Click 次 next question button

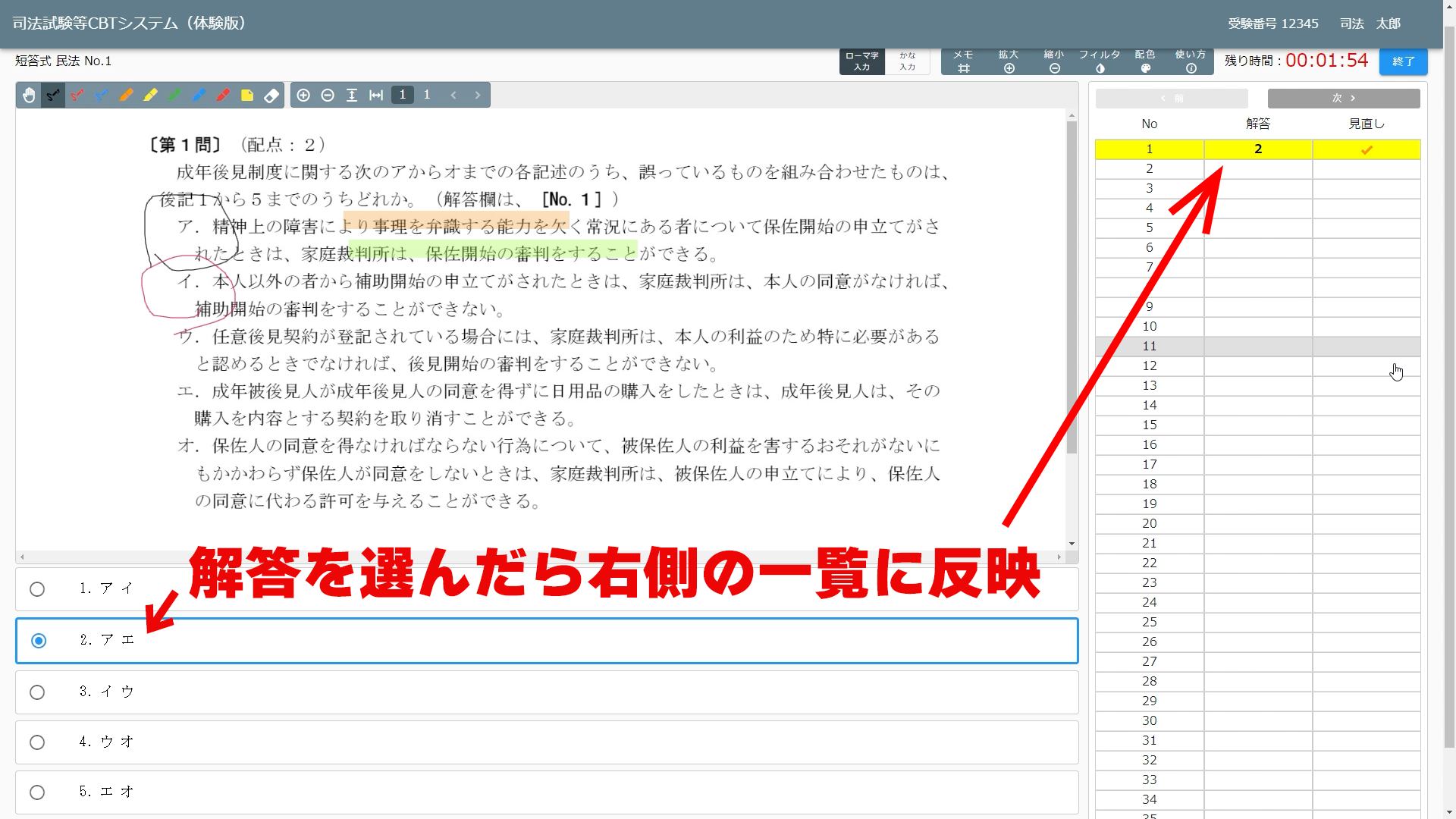click(1344, 99)
